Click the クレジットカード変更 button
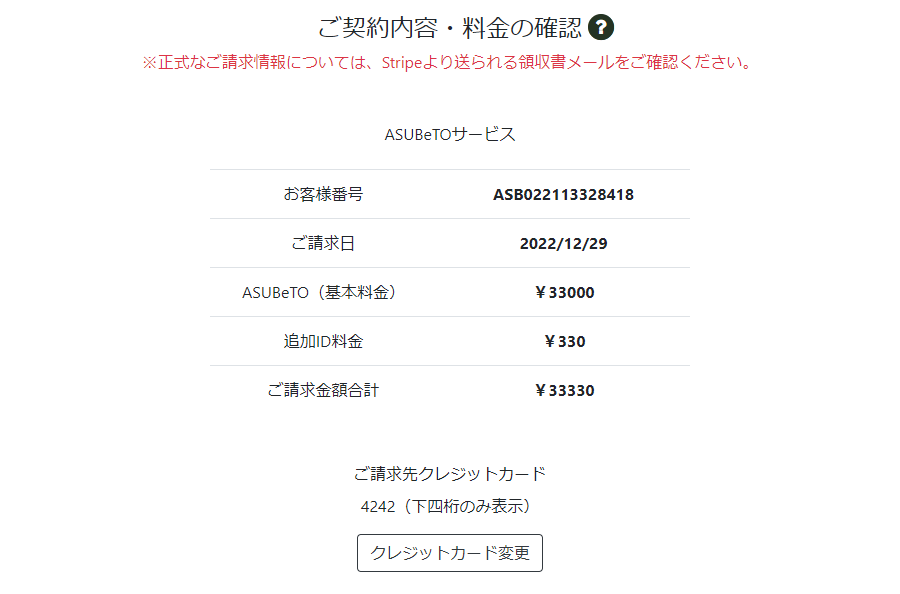Screen dimensions: 900x594 pyautogui.click(x=449, y=553)
